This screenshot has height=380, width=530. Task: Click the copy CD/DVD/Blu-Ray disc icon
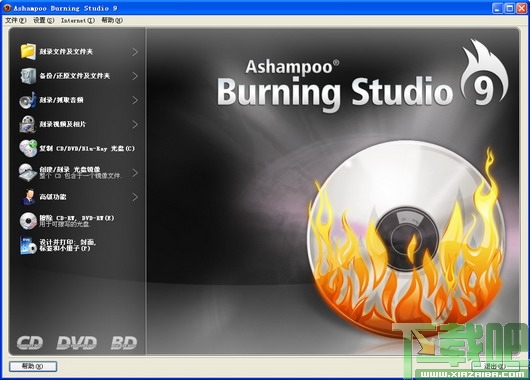28,148
